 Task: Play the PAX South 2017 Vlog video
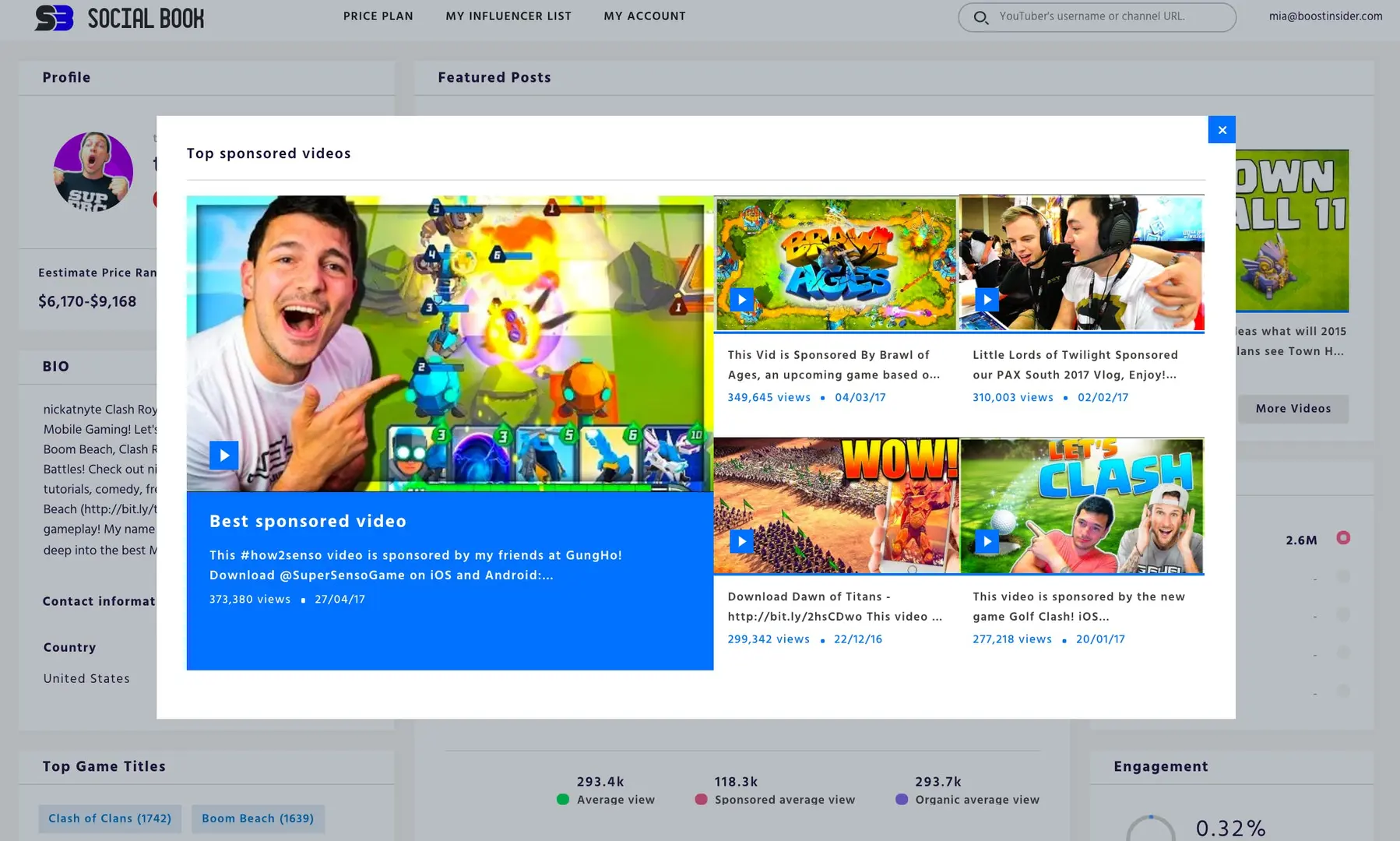(x=987, y=300)
